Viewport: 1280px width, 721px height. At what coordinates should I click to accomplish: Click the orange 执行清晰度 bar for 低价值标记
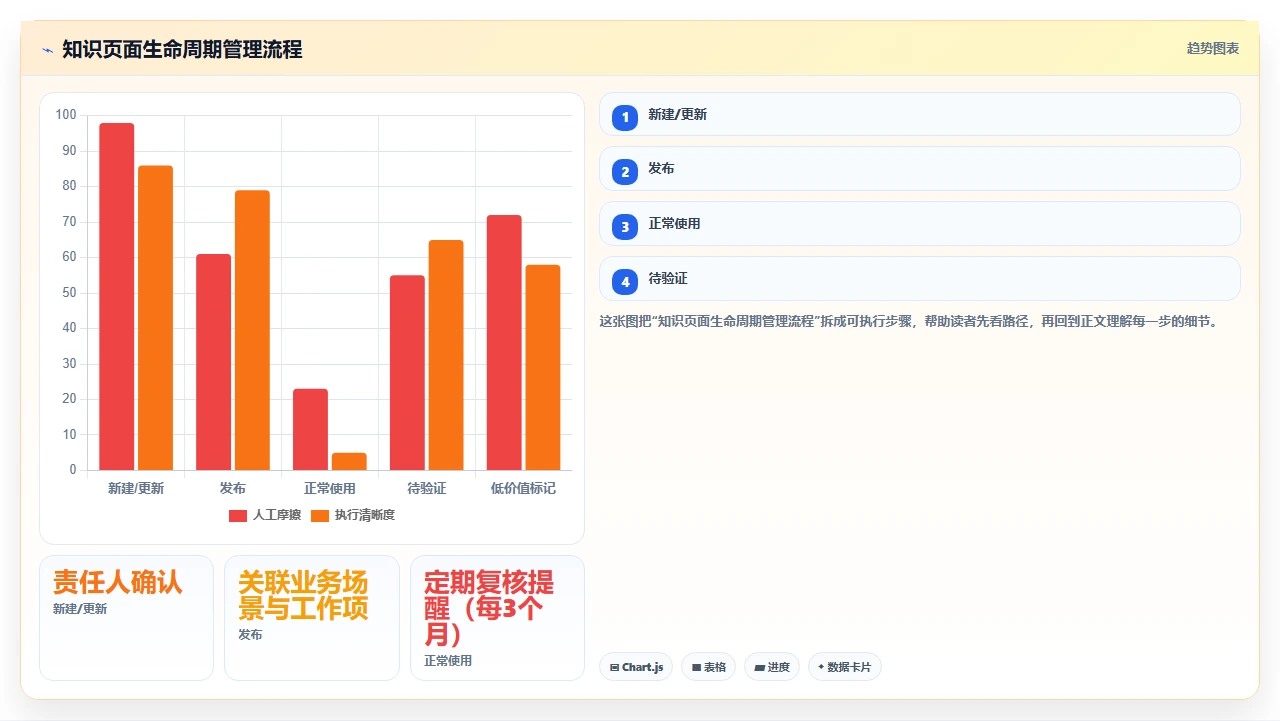coord(543,367)
